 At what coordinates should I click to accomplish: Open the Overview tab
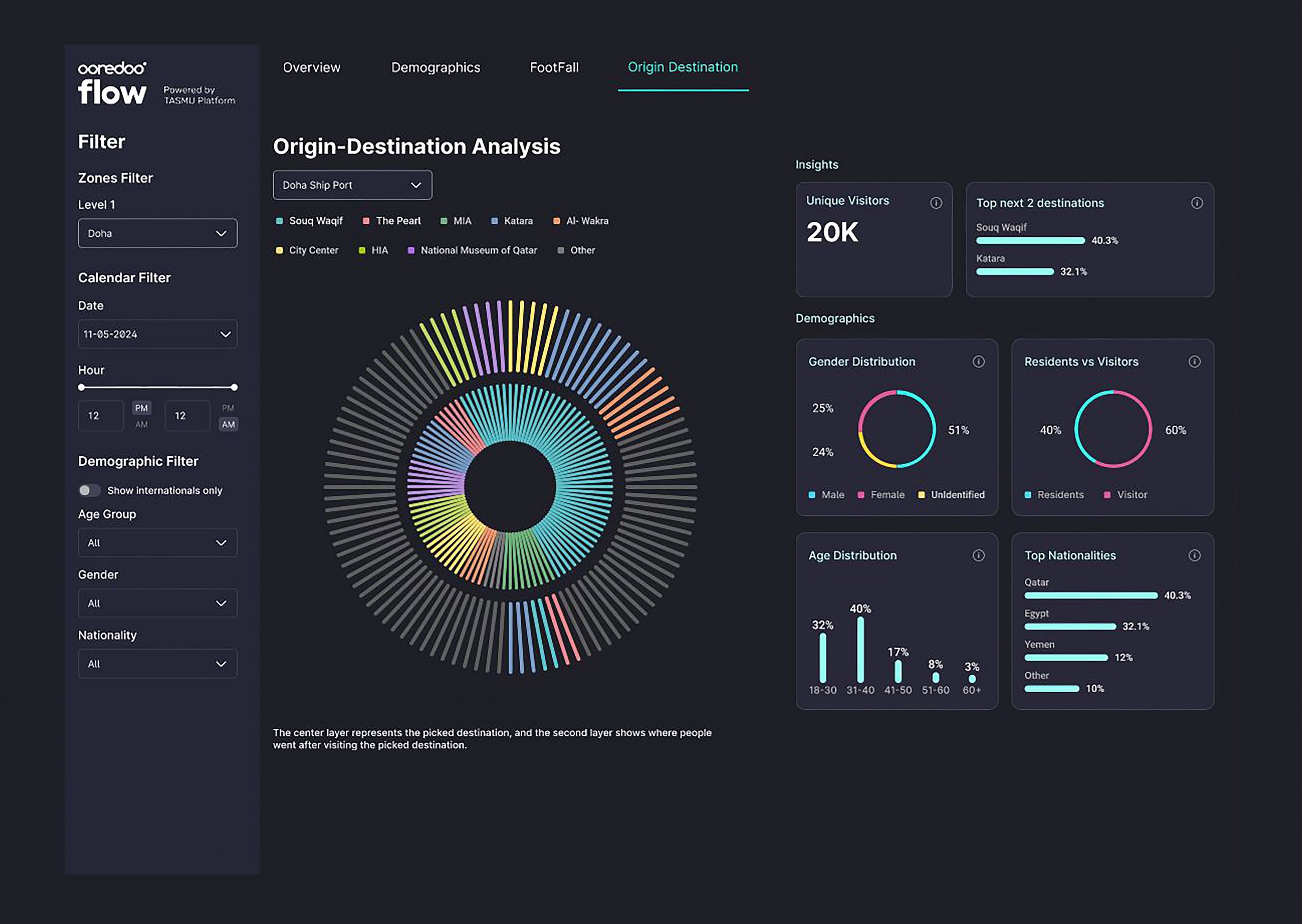pyautogui.click(x=311, y=68)
